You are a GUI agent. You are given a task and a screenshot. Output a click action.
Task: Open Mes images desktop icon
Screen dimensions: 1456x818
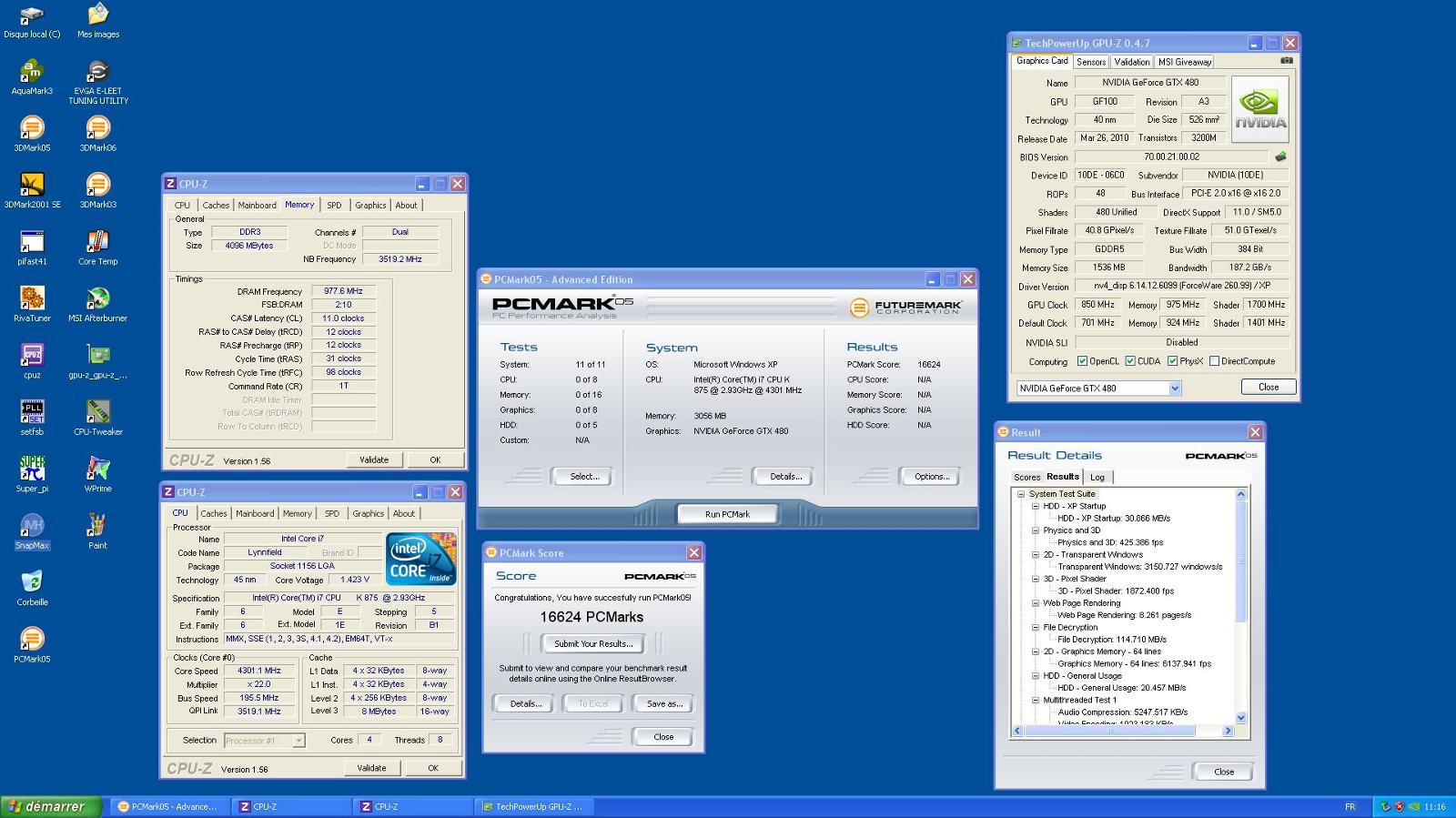click(98, 22)
